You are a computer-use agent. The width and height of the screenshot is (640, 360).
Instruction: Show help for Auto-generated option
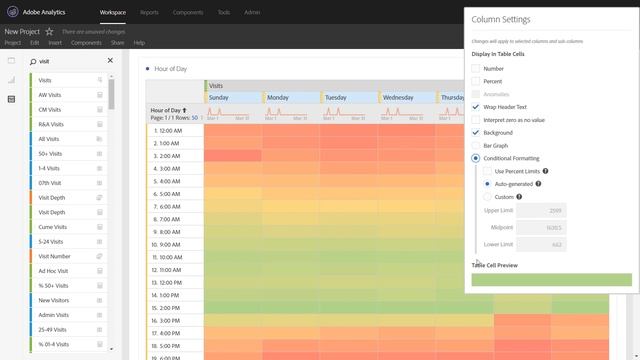(x=538, y=184)
